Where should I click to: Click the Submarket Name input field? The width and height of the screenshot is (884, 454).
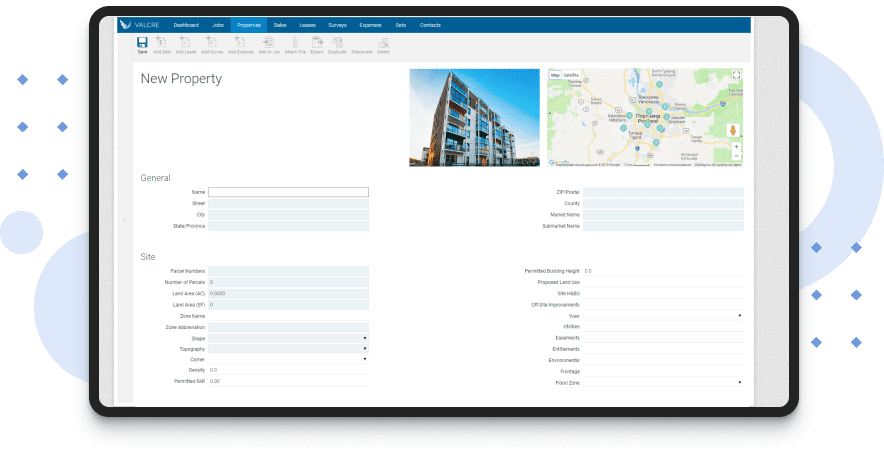[x=663, y=226]
